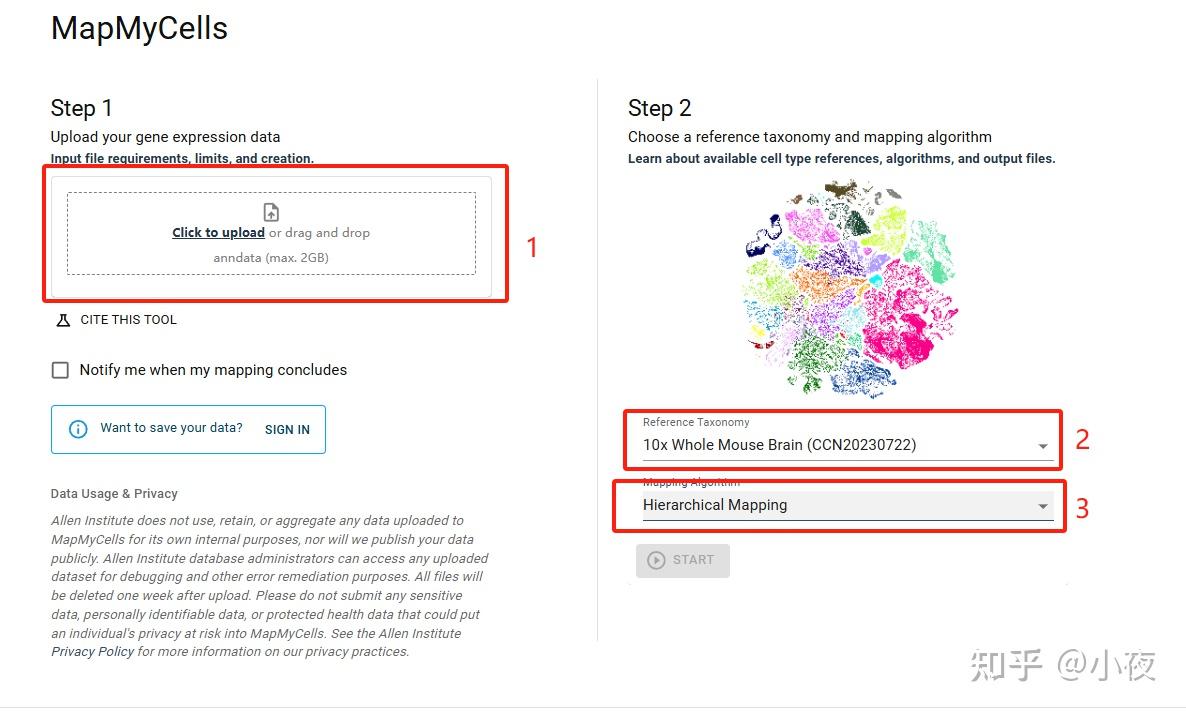Click the Reference Taxonomy dropdown arrow icon
This screenshot has height=712, width=1186.
click(x=1044, y=446)
